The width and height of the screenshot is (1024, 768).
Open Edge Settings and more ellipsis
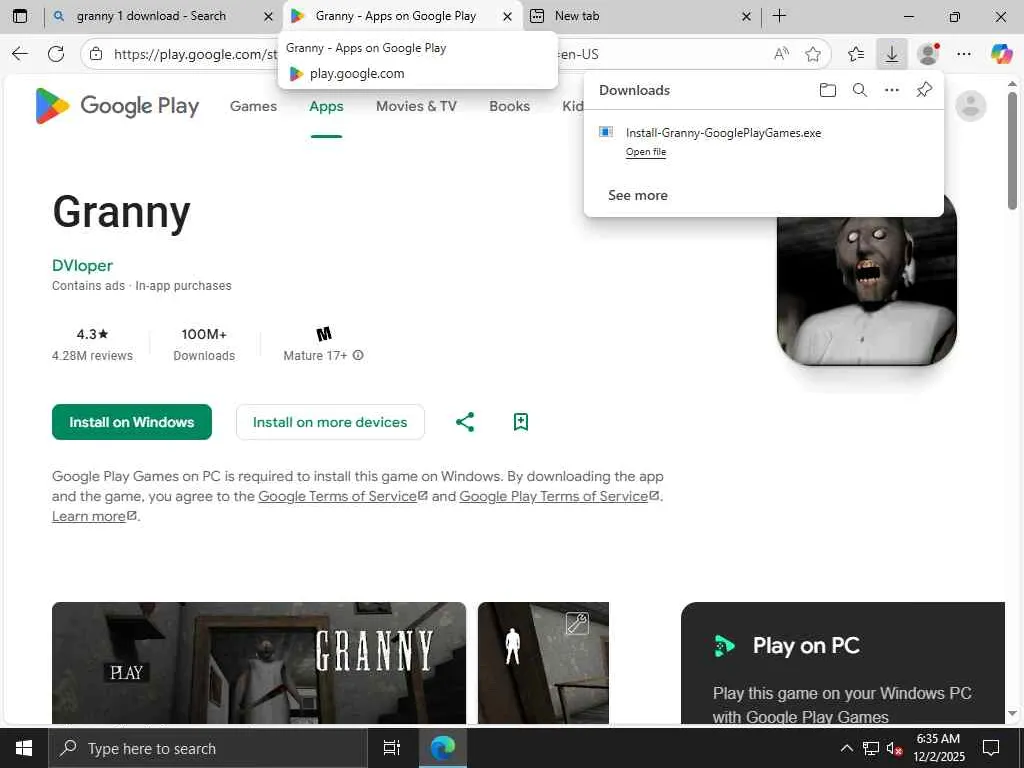(963, 54)
